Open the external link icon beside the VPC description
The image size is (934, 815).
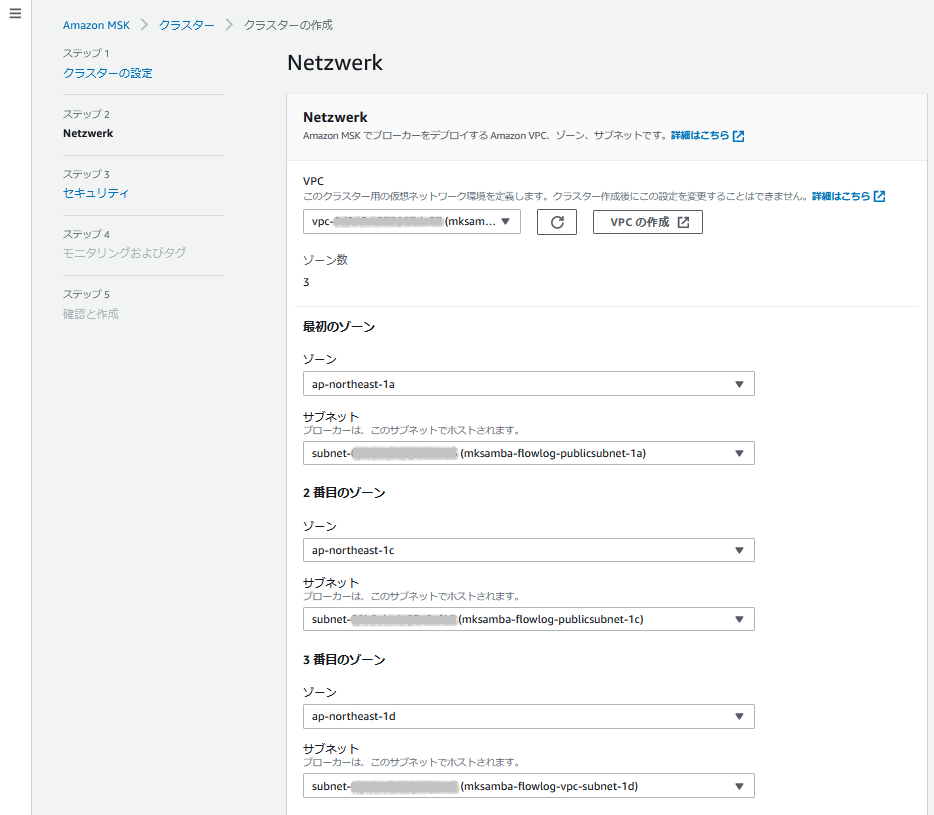(879, 196)
